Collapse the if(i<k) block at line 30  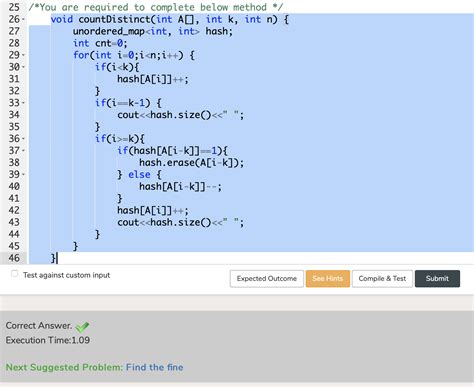click(23, 67)
